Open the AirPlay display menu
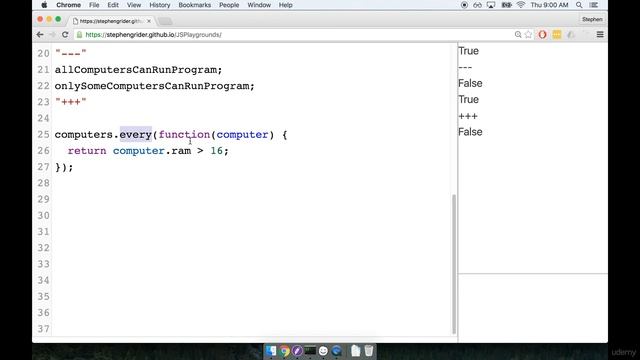Viewport: 640px width, 360px height. pyautogui.click(x=491, y=5)
